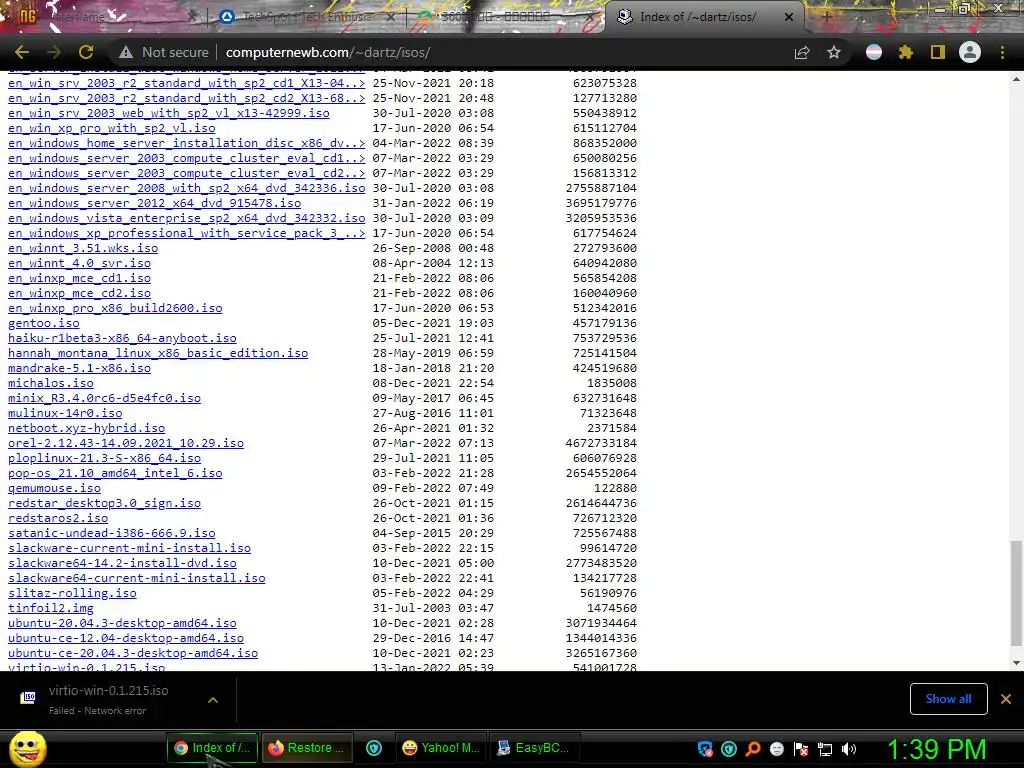Switch to the first NG tab
The height and width of the screenshot is (768, 1024).
104,17
